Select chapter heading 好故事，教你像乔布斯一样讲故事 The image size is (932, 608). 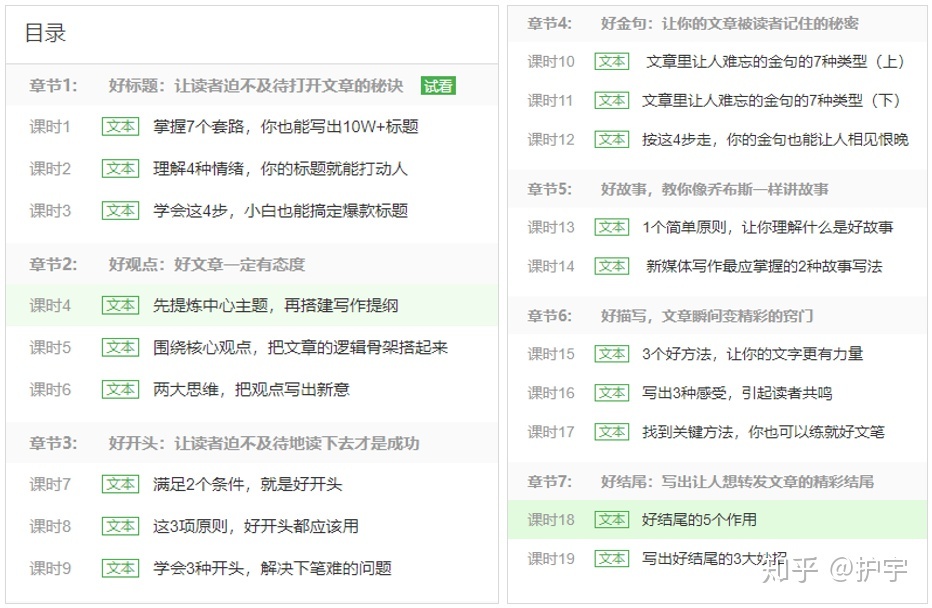pyautogui.click(x=714, y=190)
